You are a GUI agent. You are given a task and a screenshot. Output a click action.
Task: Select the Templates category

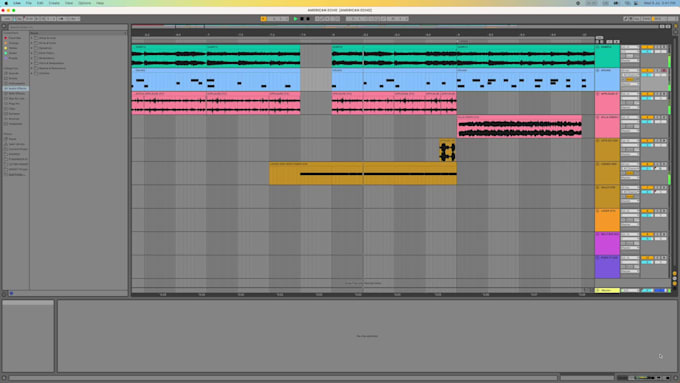[15, 124]
